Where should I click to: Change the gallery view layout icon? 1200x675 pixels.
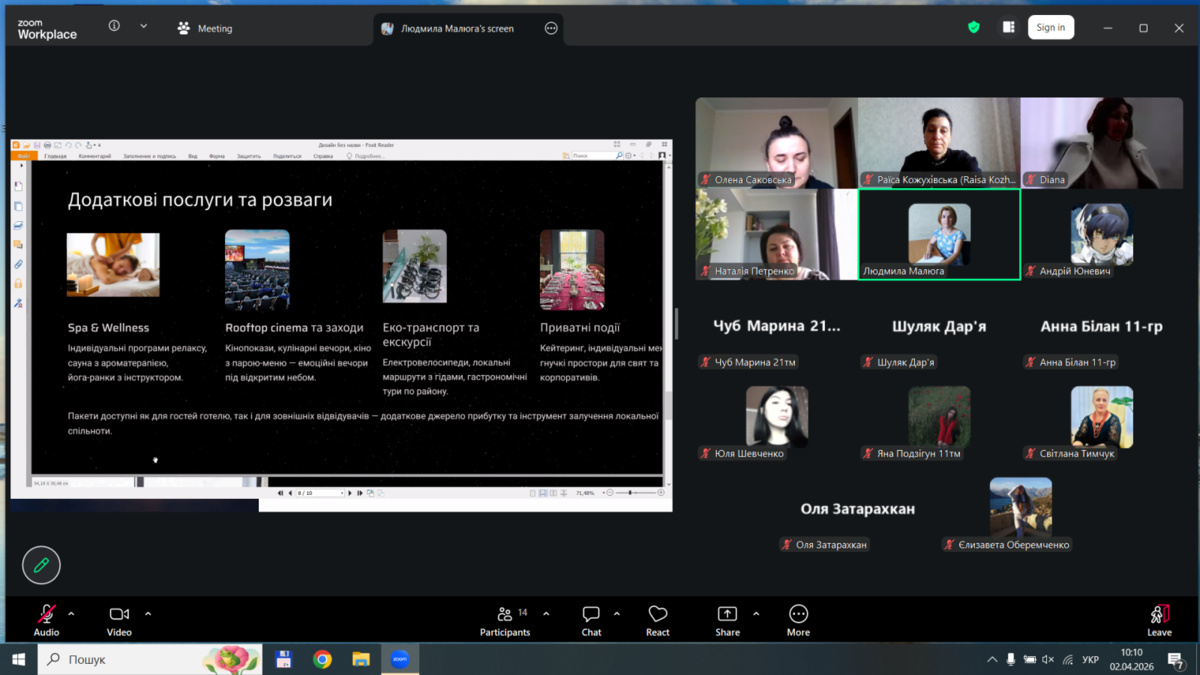click(x=1008, y=28)
